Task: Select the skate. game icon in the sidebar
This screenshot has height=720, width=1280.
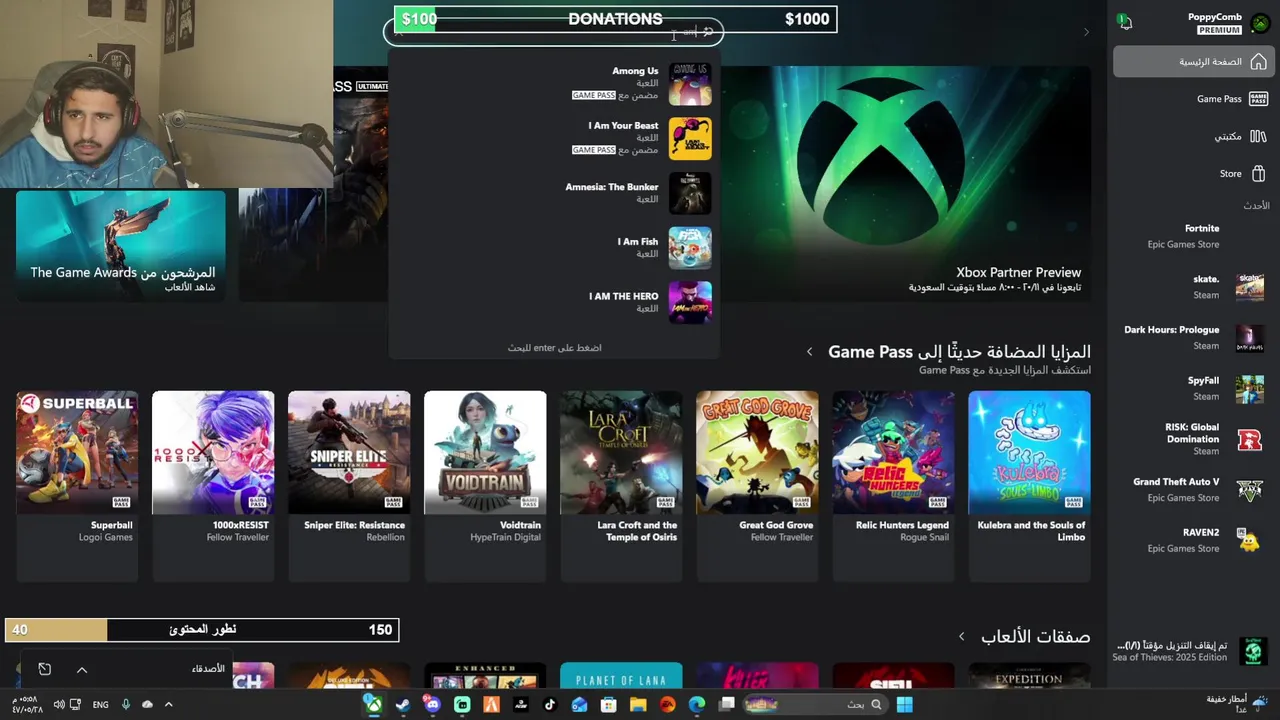Action: coord(1250,287)
